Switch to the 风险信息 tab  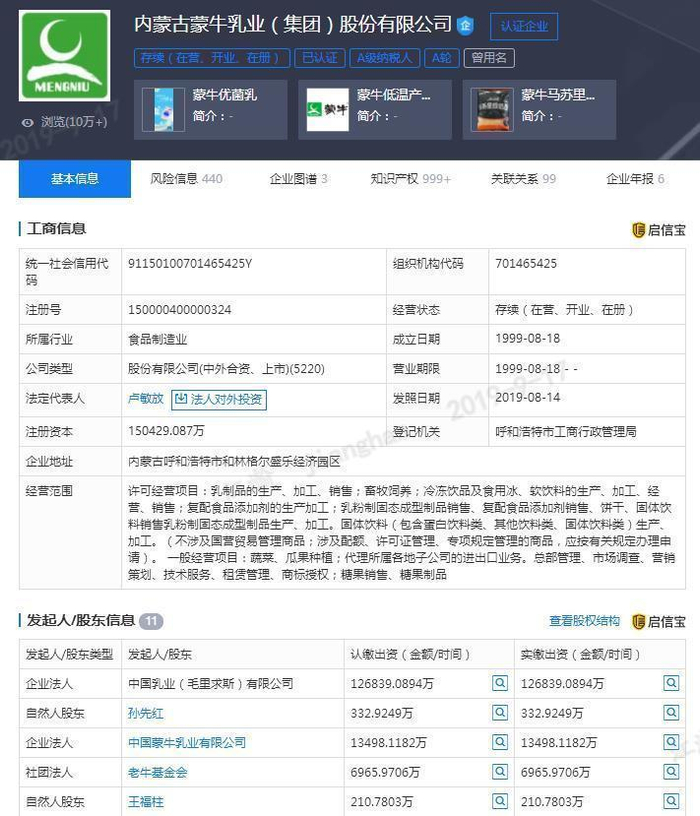tap(186, 179)
